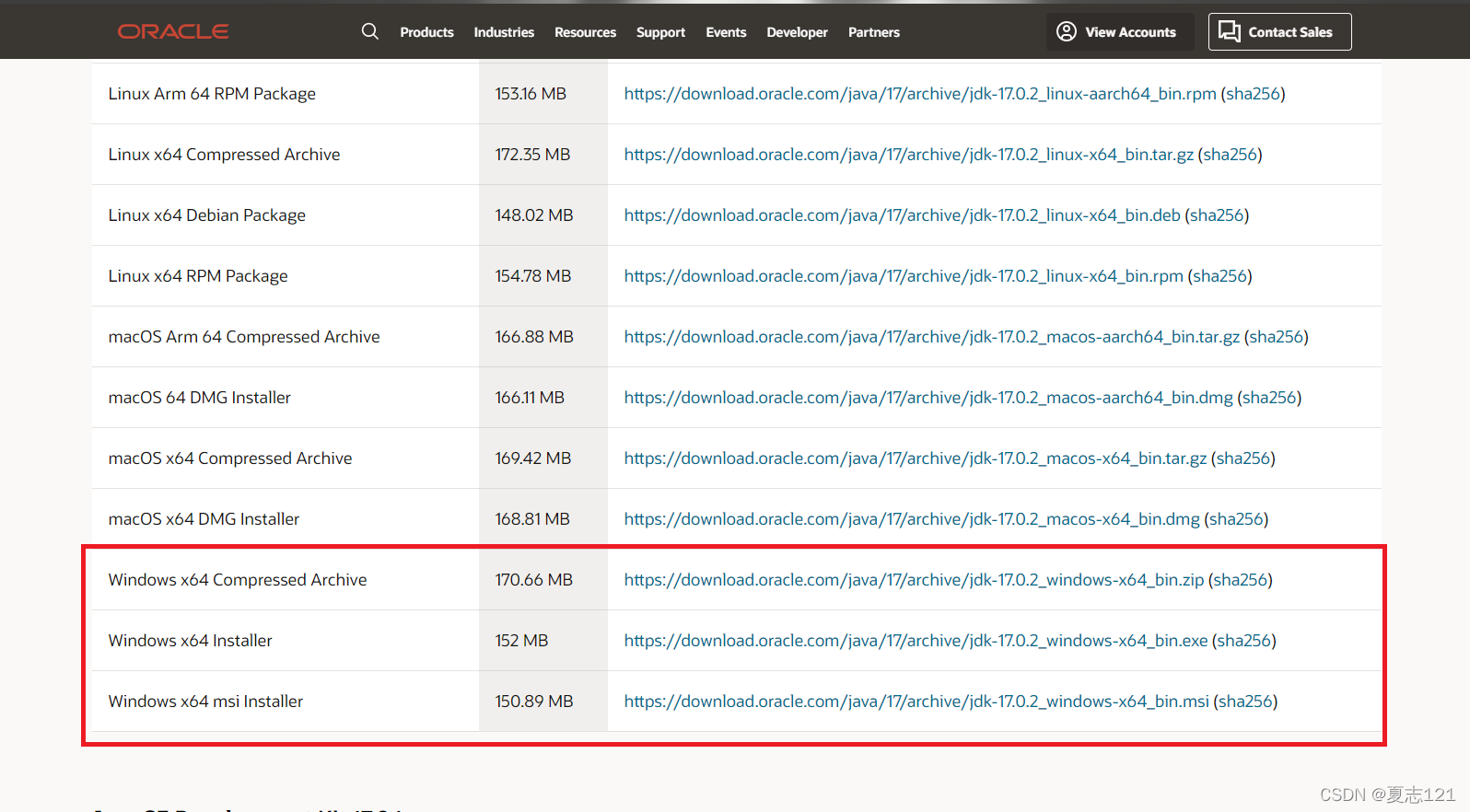The image size is (1470, 812).
Task: Click the 169.42 MB size cell
Action: pos(543,458)
